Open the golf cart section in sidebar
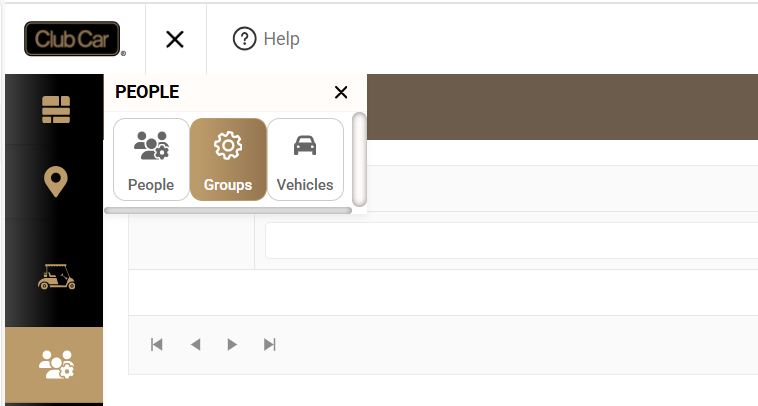The width and height of the screenshot is (758, 406). point(57,277)
